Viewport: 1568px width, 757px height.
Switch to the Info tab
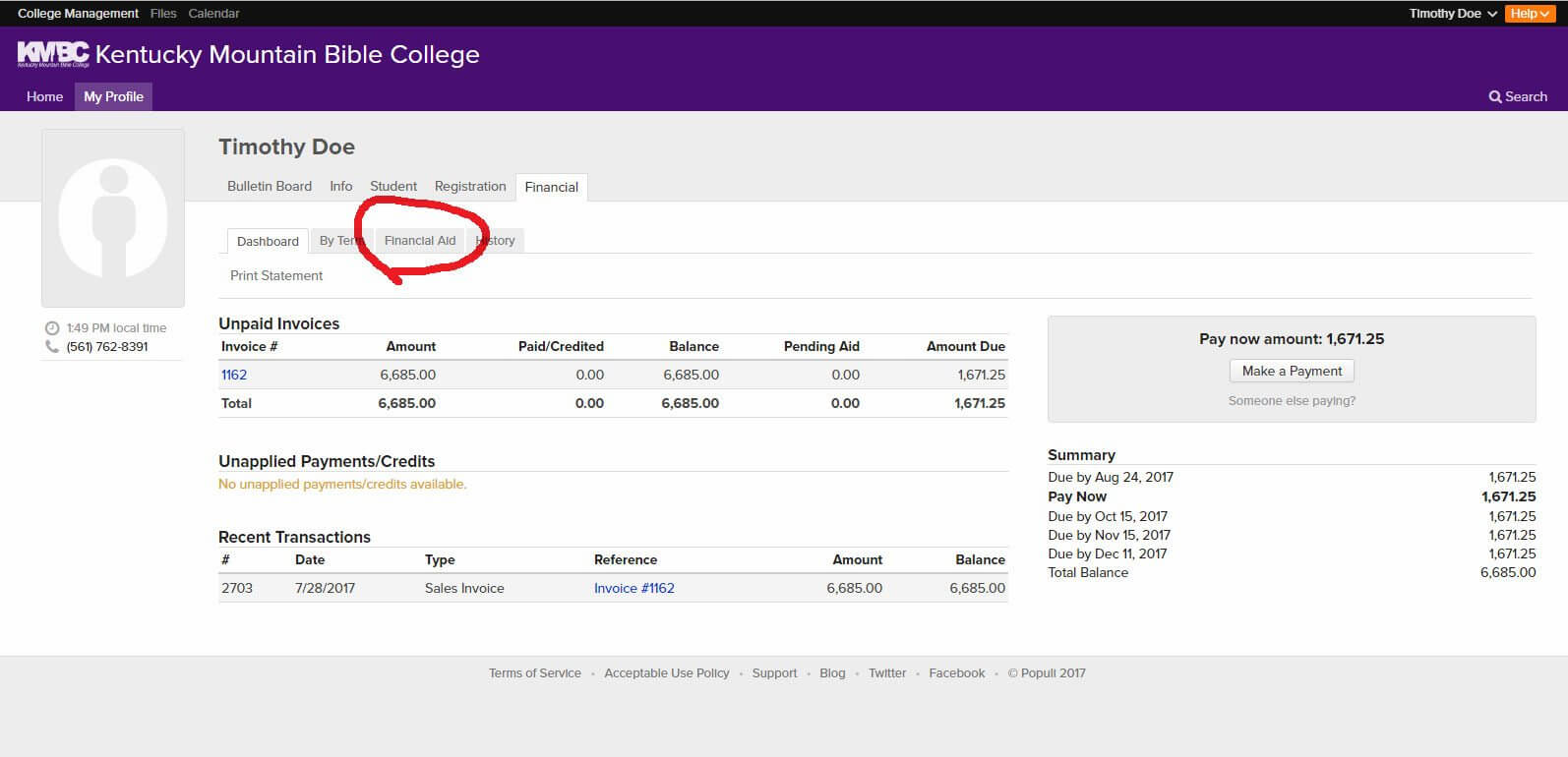(341, 186)
